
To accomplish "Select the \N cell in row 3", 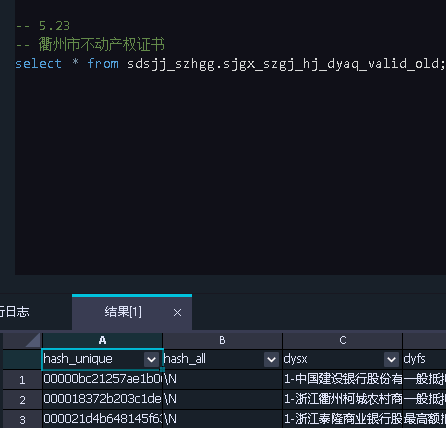I will [x=222, y=419].
